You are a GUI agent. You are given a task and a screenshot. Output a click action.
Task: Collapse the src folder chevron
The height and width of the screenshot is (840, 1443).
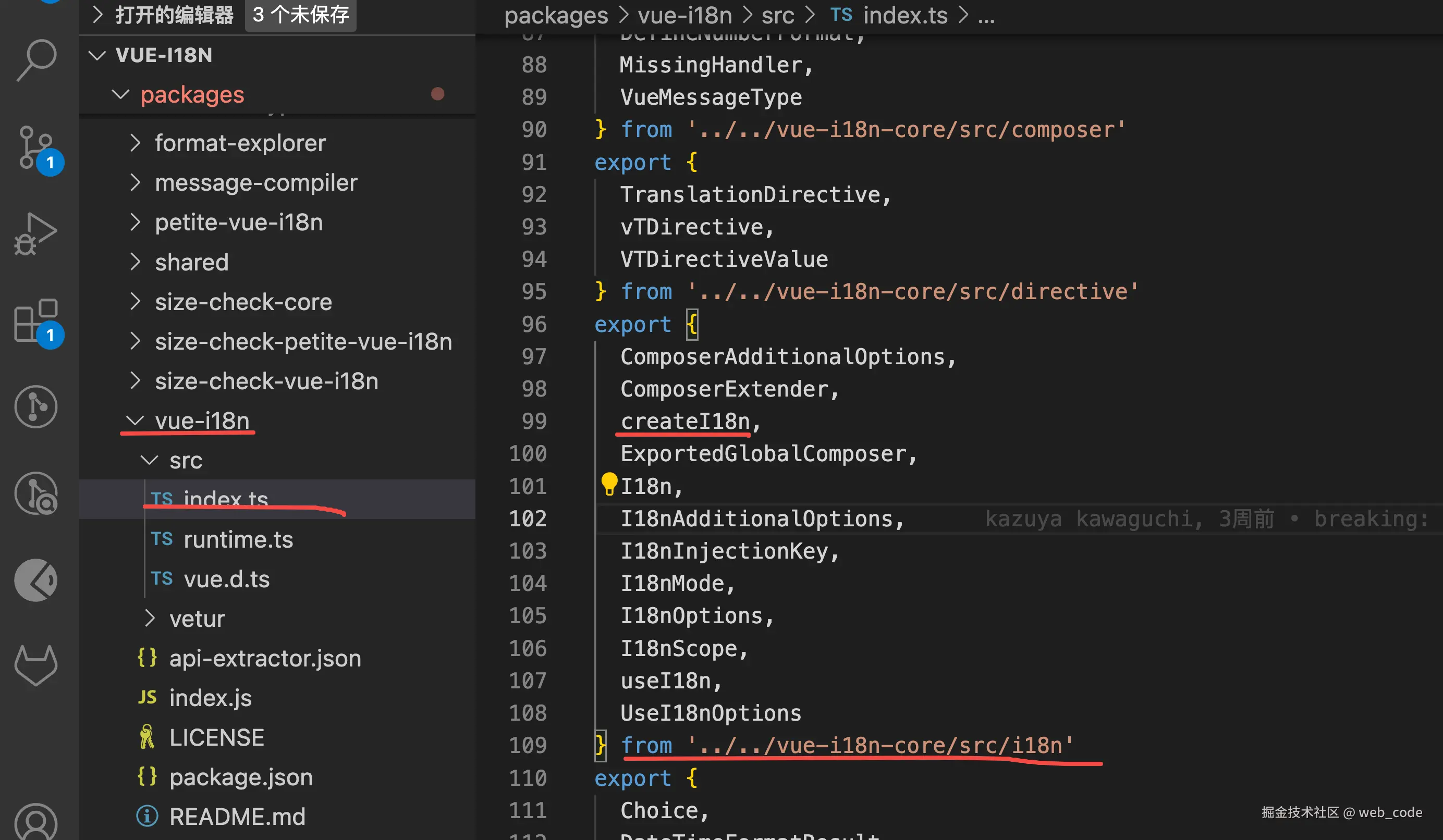(x=150, y=460)
